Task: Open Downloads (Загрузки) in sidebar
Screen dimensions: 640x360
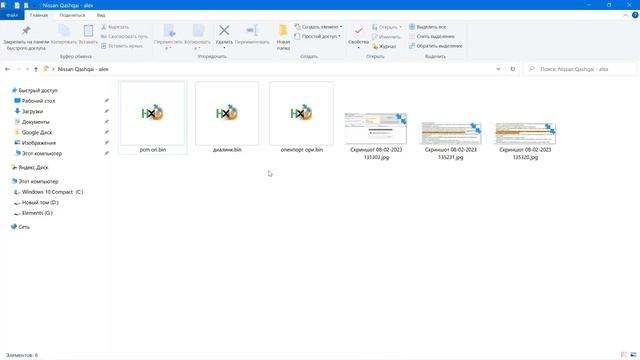Action: tap(29, 111)
